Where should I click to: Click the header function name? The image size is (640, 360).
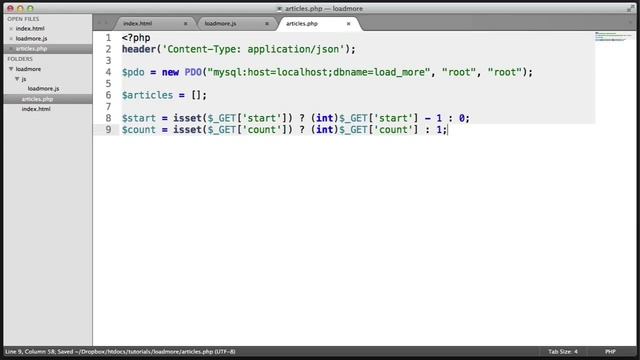[x=139, y=49]
